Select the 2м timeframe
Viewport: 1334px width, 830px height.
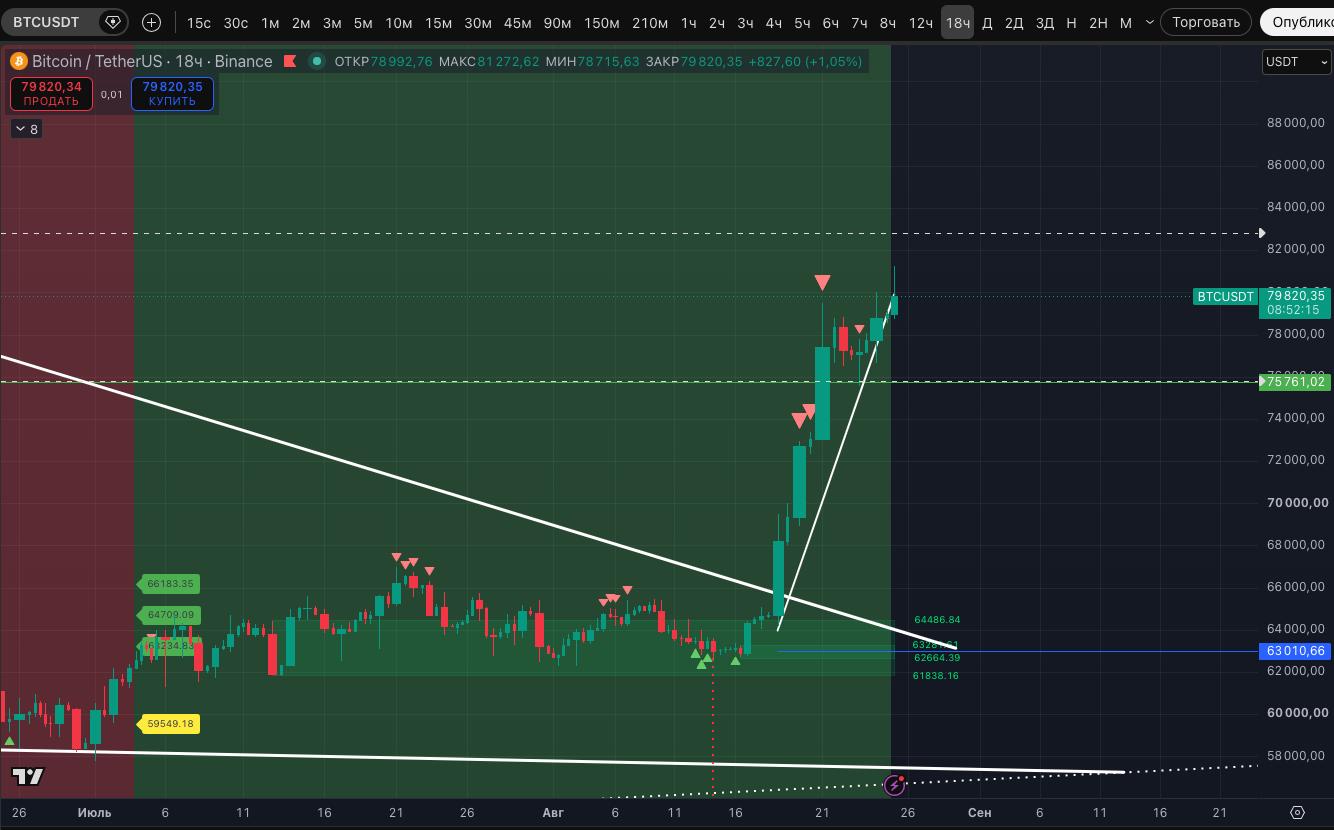pyautogui.click(x=301, y=22)
